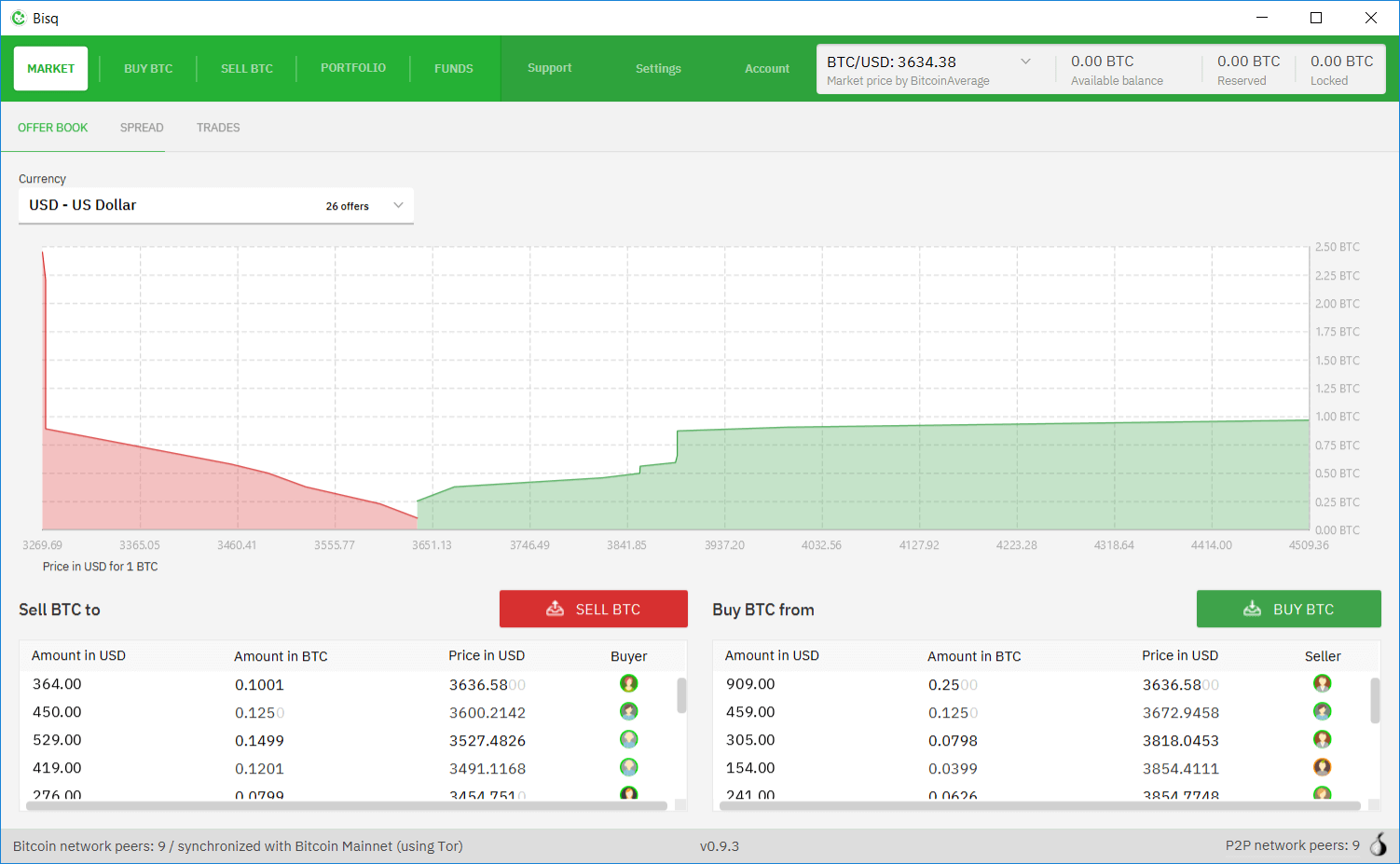Click buyer avatar in the 450.00 row
1400x864 pixels.
(x=629, y=711)
